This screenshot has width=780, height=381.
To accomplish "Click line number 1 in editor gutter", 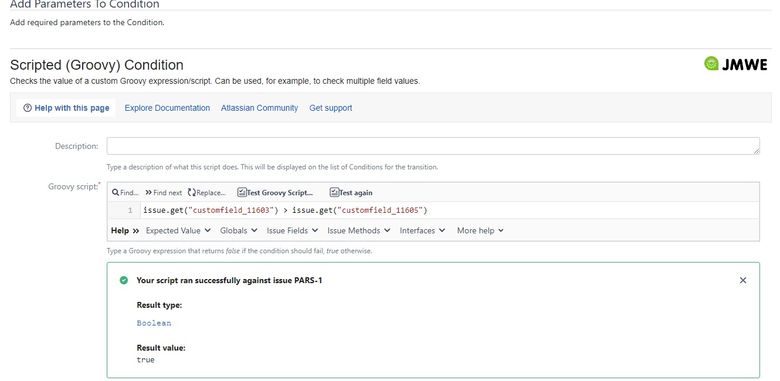I will [130, 210].
